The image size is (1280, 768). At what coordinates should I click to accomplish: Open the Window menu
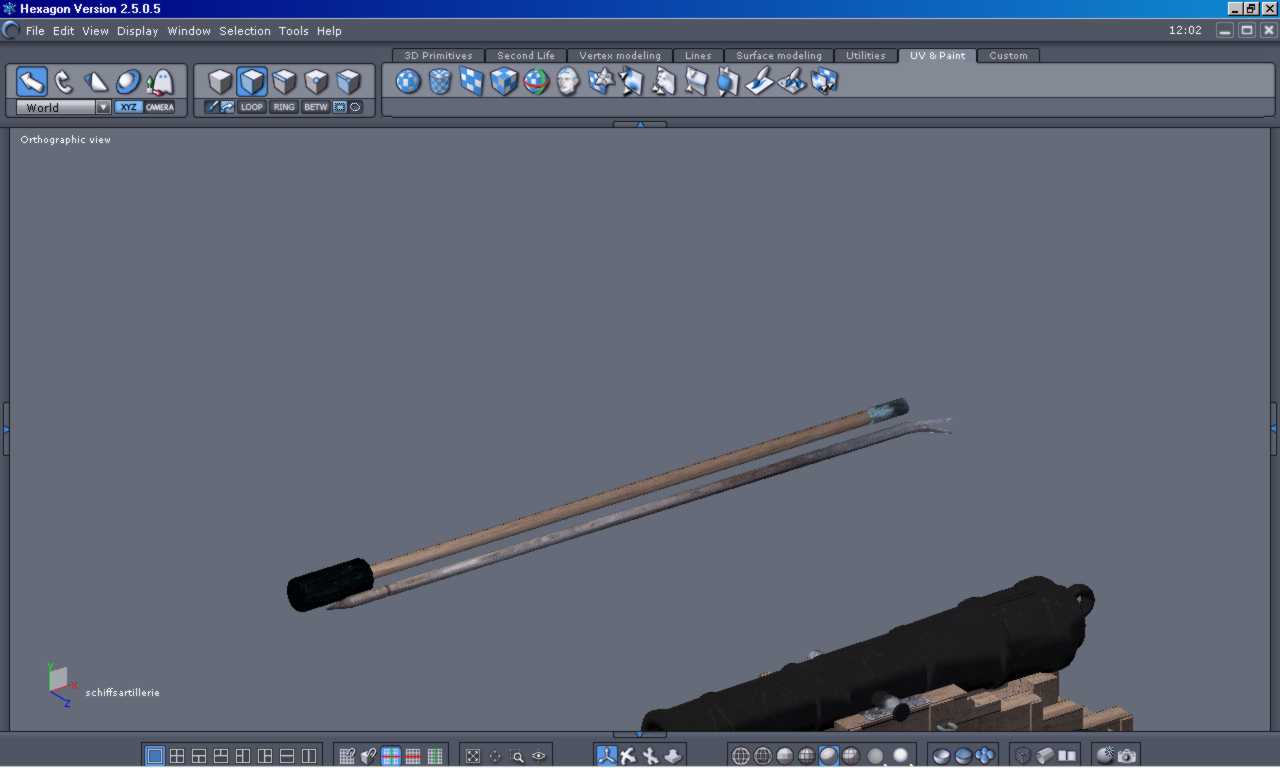tap(189, 31)
